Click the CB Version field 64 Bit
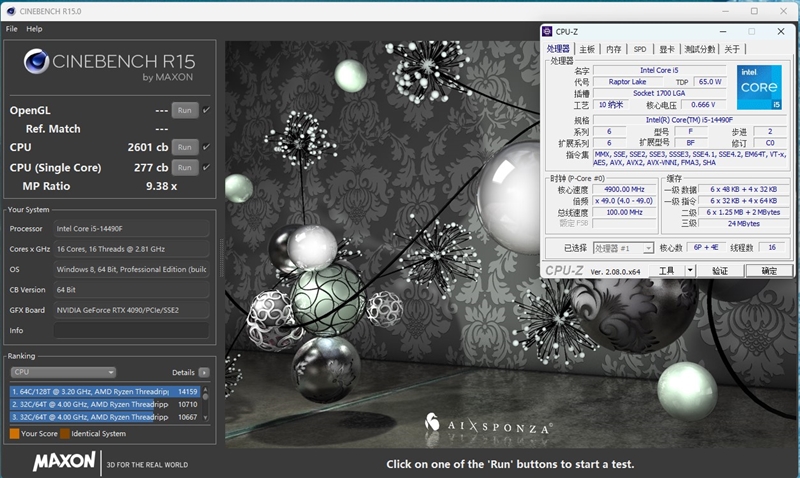Viewport: 800px width, 478px height. [x=132, y=289]
